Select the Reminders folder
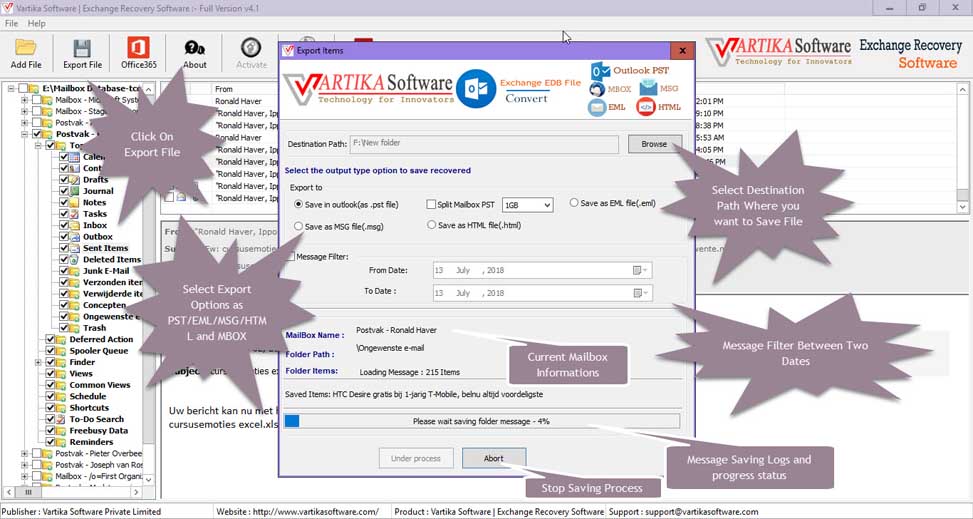The width and height of the screenshot is (973, 519). click(91, 442)
